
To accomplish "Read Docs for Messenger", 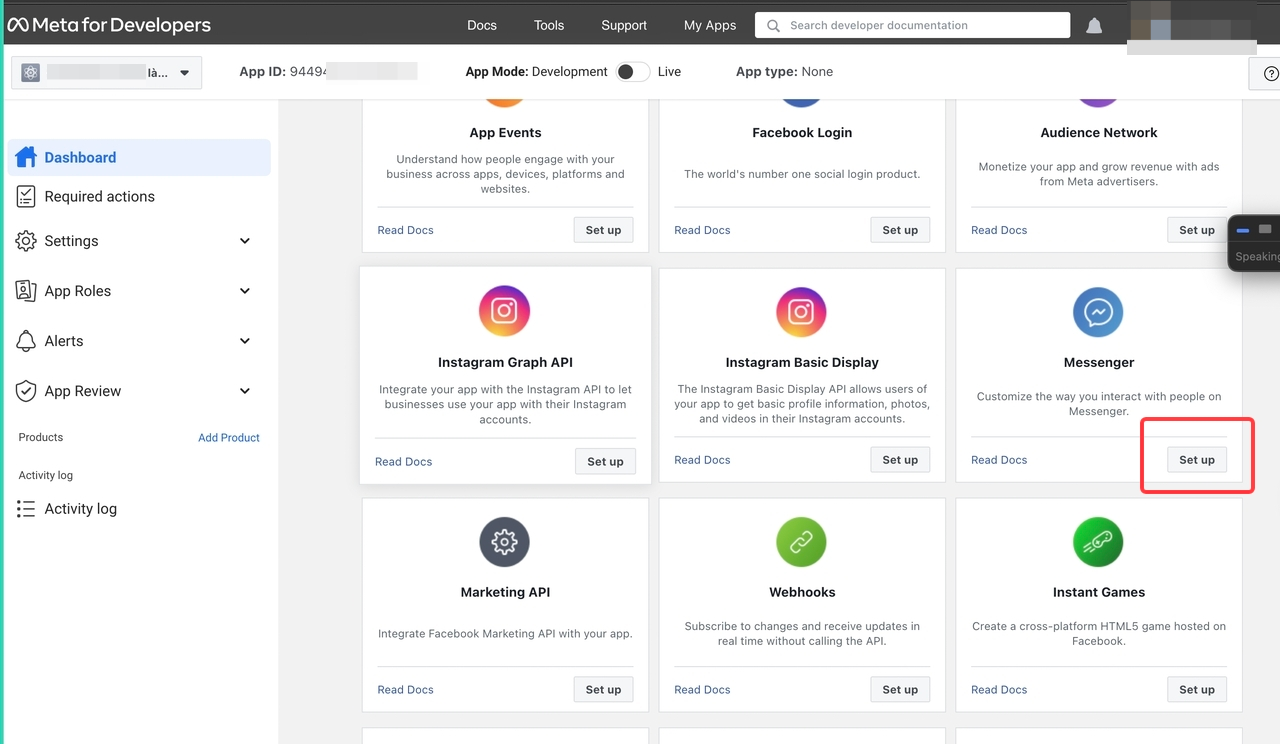I will pos(999,460).
